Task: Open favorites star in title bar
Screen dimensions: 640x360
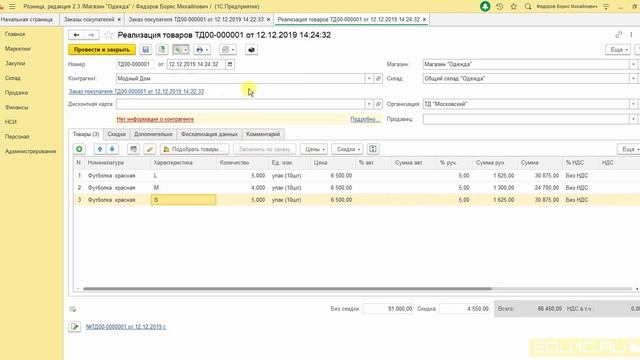Action: [513, 7]
